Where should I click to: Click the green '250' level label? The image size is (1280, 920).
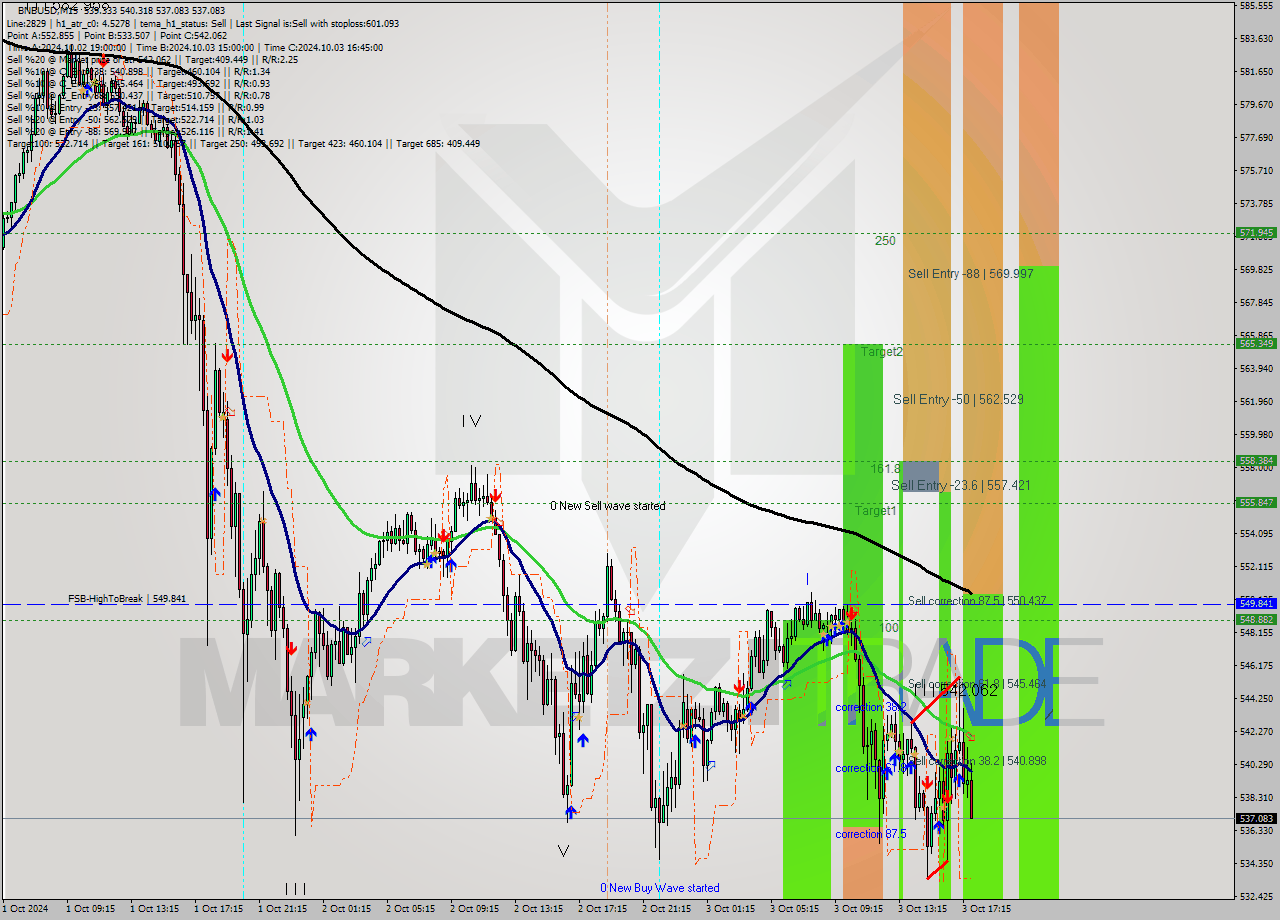point(885,240)
